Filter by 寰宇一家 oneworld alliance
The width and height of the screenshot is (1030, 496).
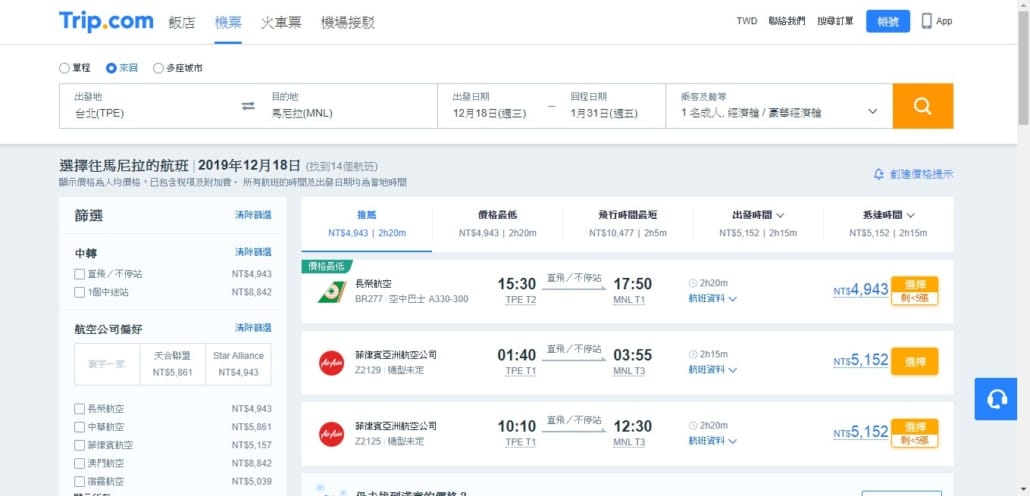click(x=107, y=364)
